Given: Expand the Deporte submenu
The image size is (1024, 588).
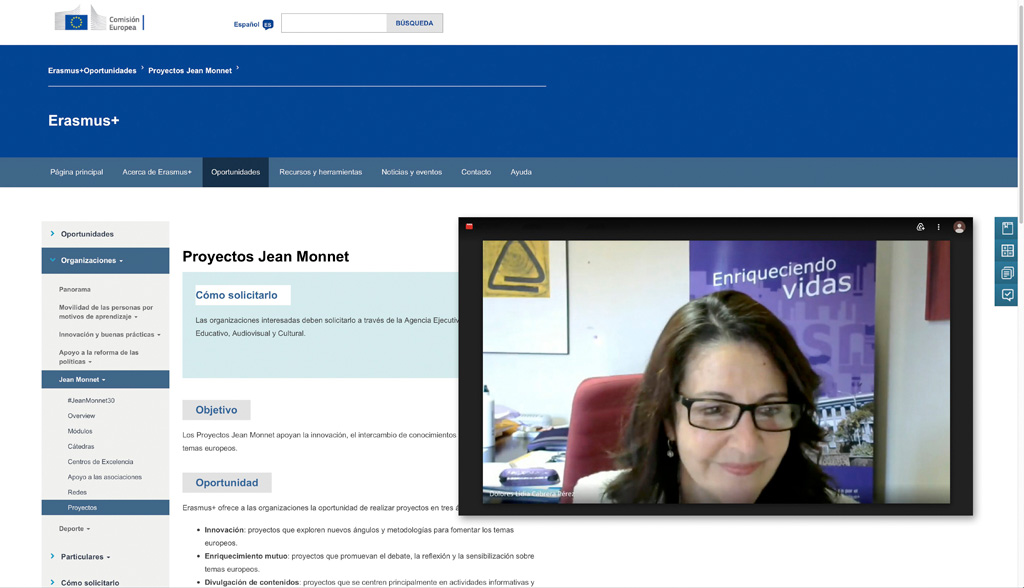Looking at the screenshot, I should click(74, 528).
